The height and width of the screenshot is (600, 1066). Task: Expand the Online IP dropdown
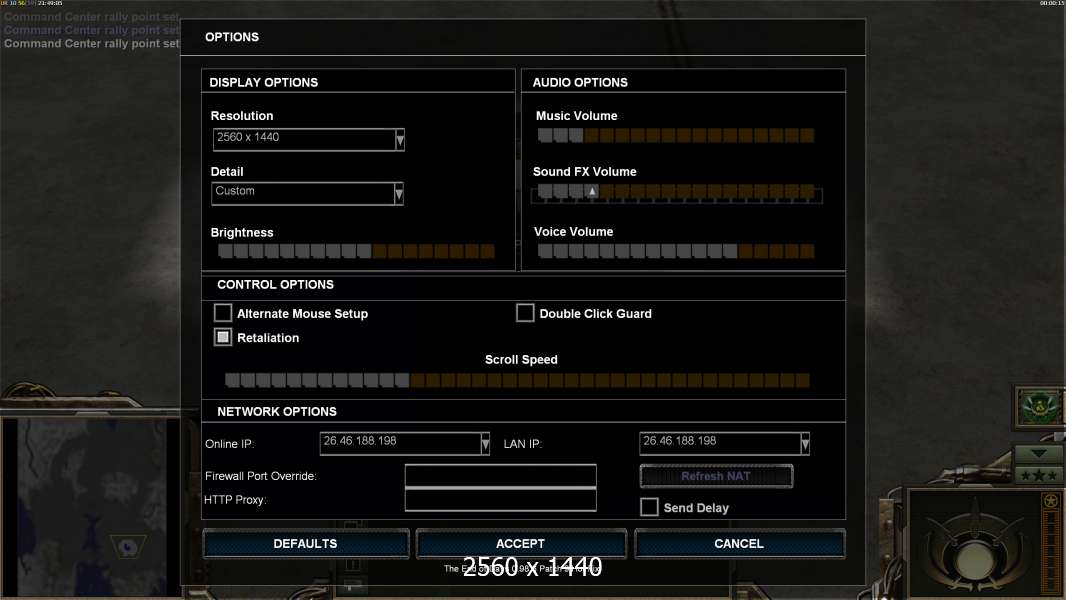(485, 444)
